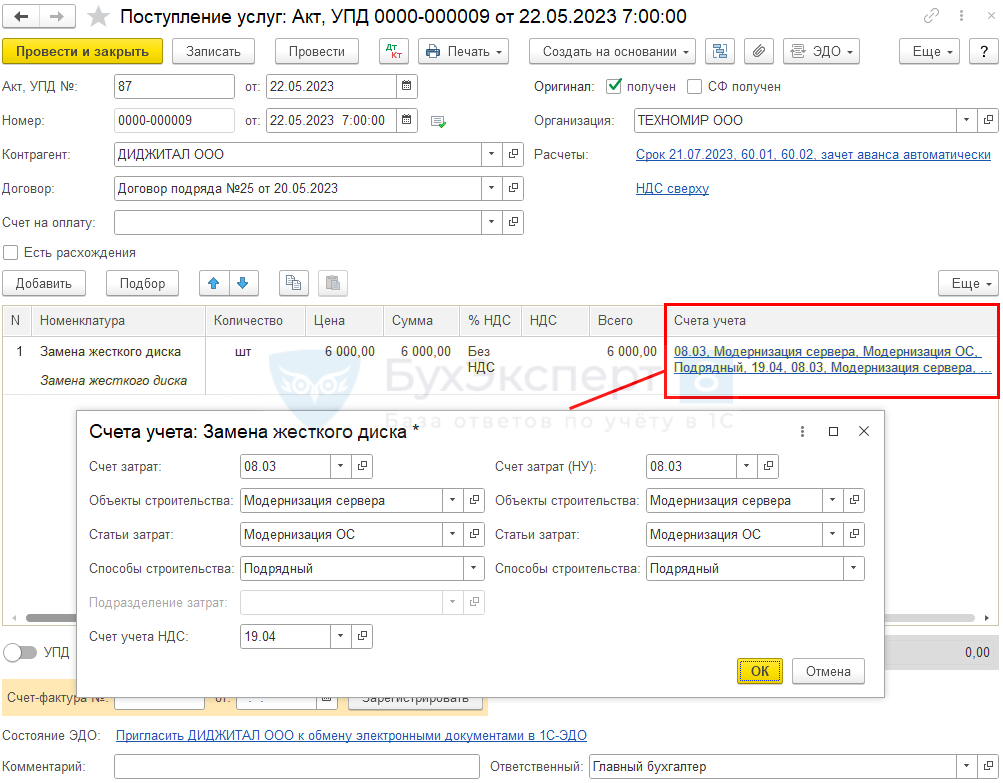
Task: Open Создать на основании menu
Action: click(x=614, y=51)
